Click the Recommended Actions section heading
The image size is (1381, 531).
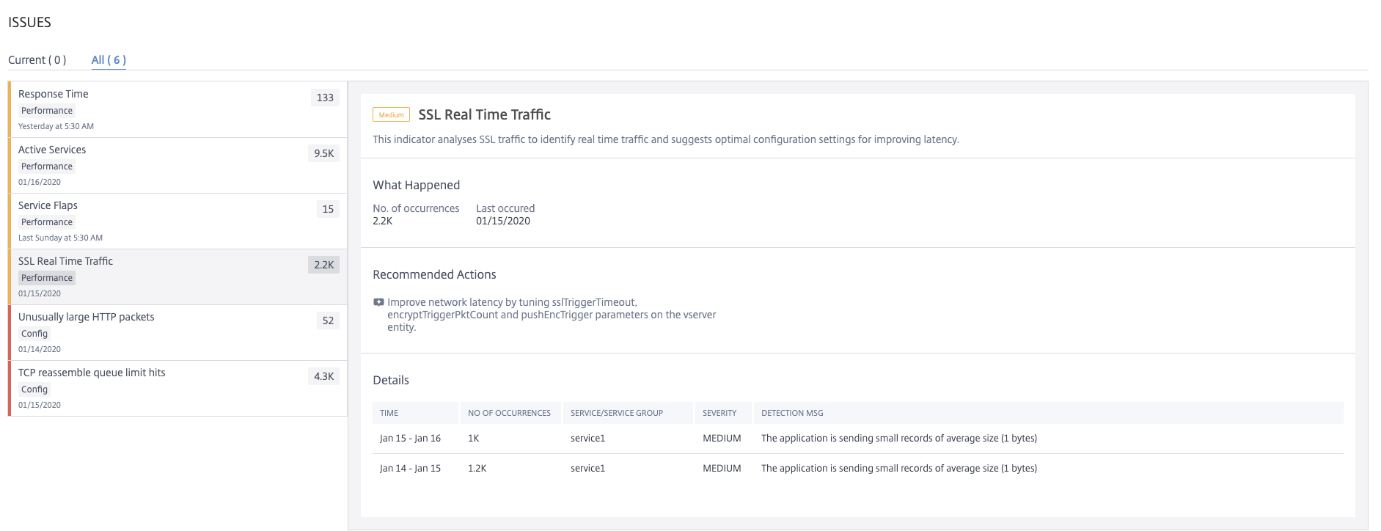click(434, 274)
